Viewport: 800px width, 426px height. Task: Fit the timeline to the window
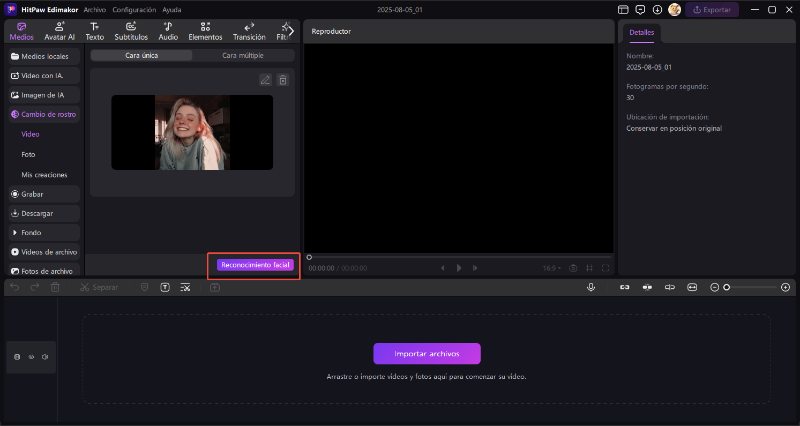[692, 287]
